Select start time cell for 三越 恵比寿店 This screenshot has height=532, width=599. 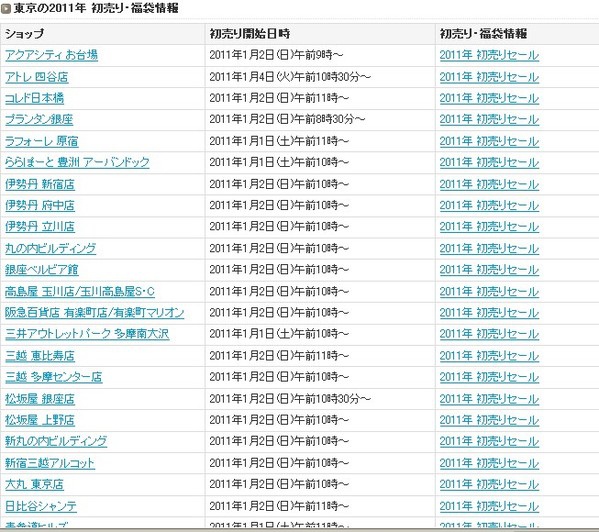pyautogui.click(x=320, y=356)
